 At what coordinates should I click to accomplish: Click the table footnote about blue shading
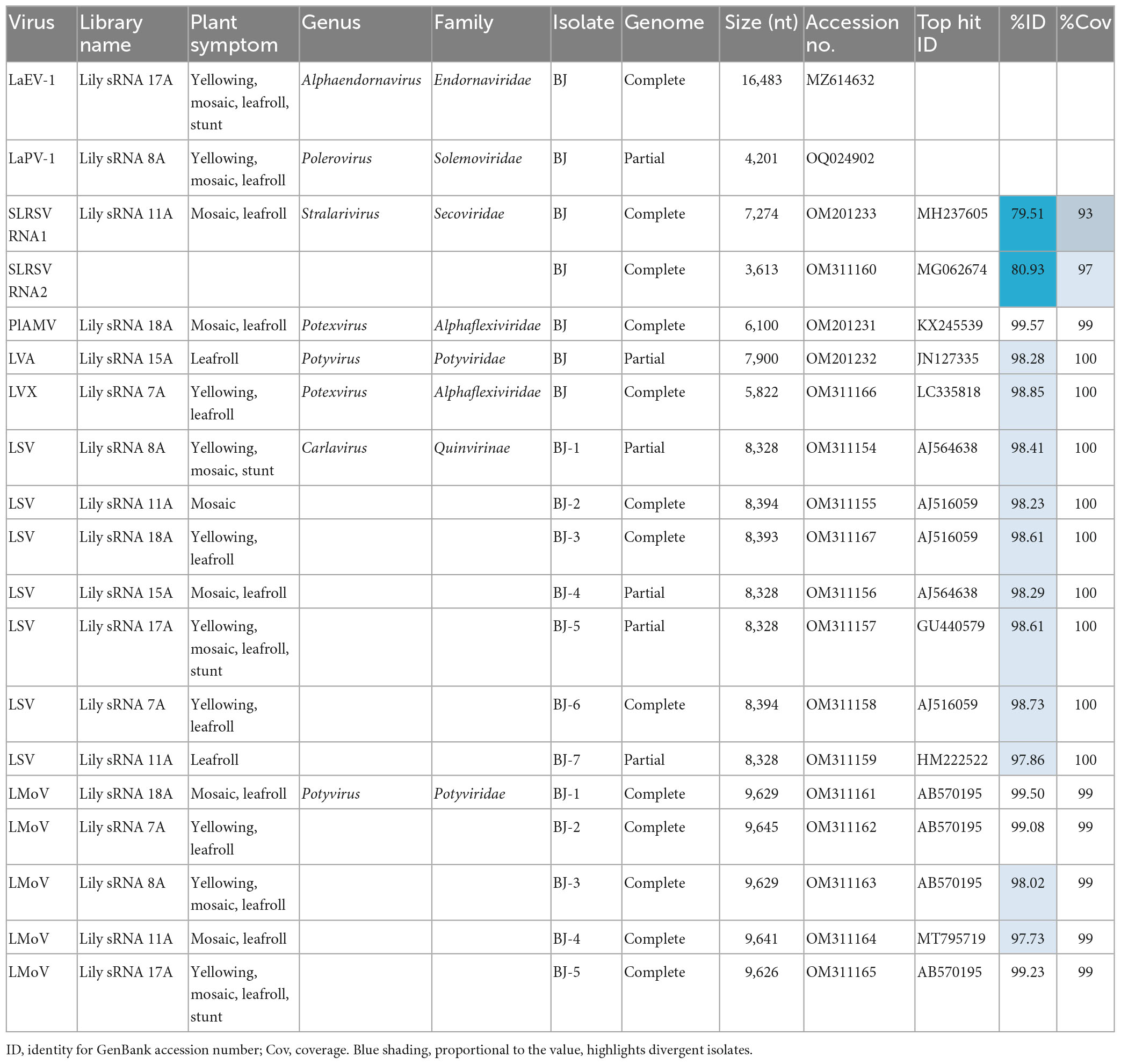click(x=380, y=1050)
